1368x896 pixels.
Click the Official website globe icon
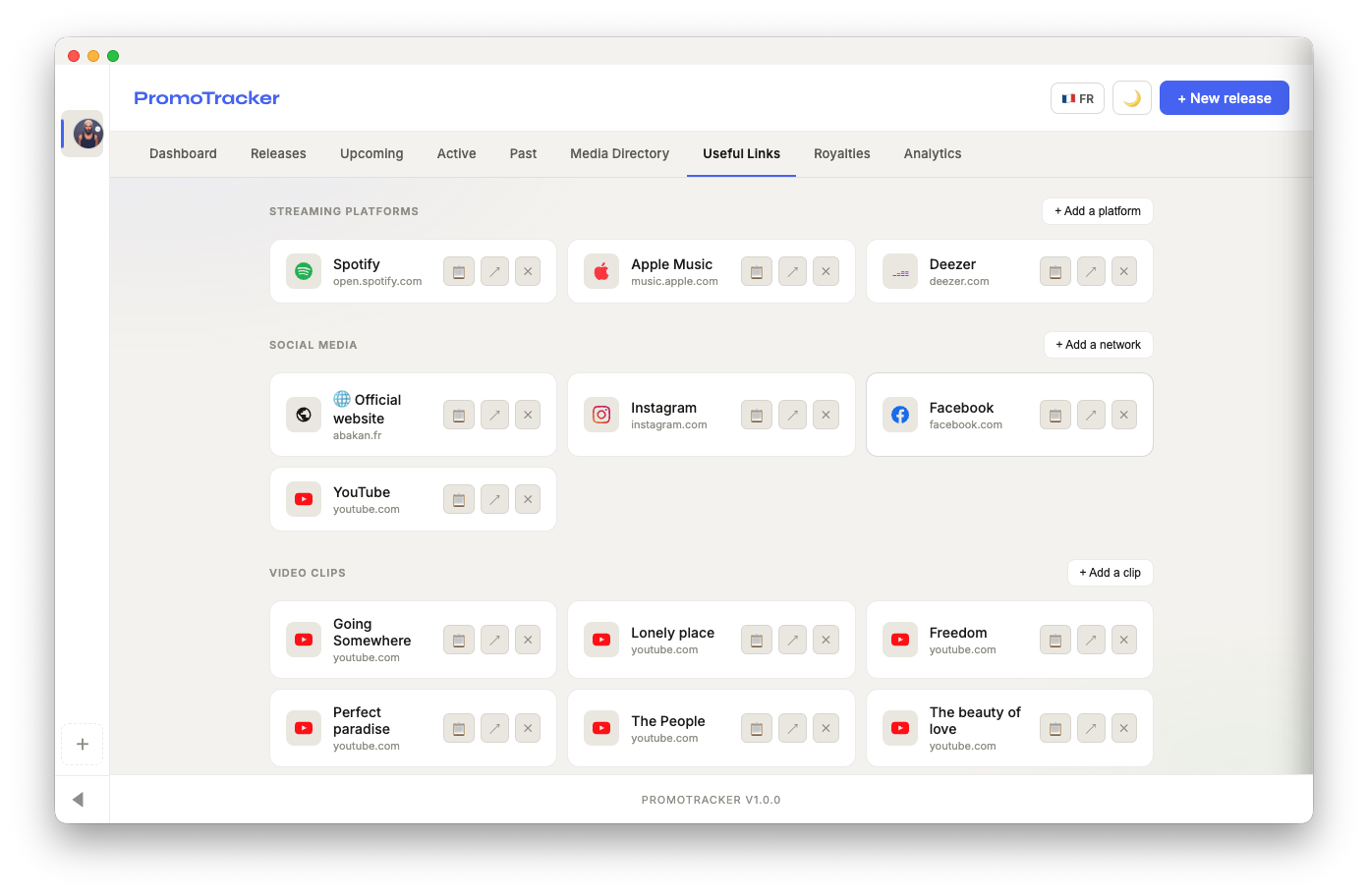[304, 416]
